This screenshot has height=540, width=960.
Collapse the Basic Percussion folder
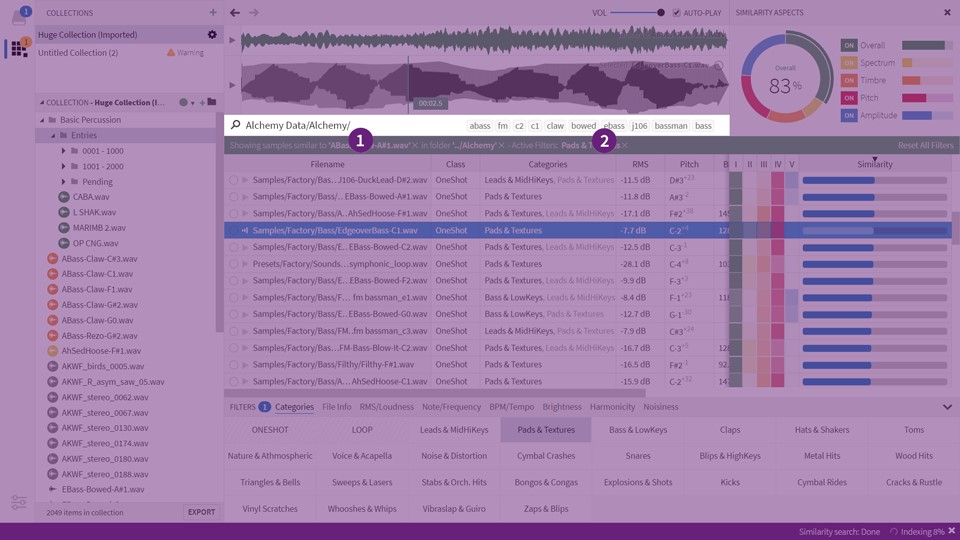coord(42,120)
